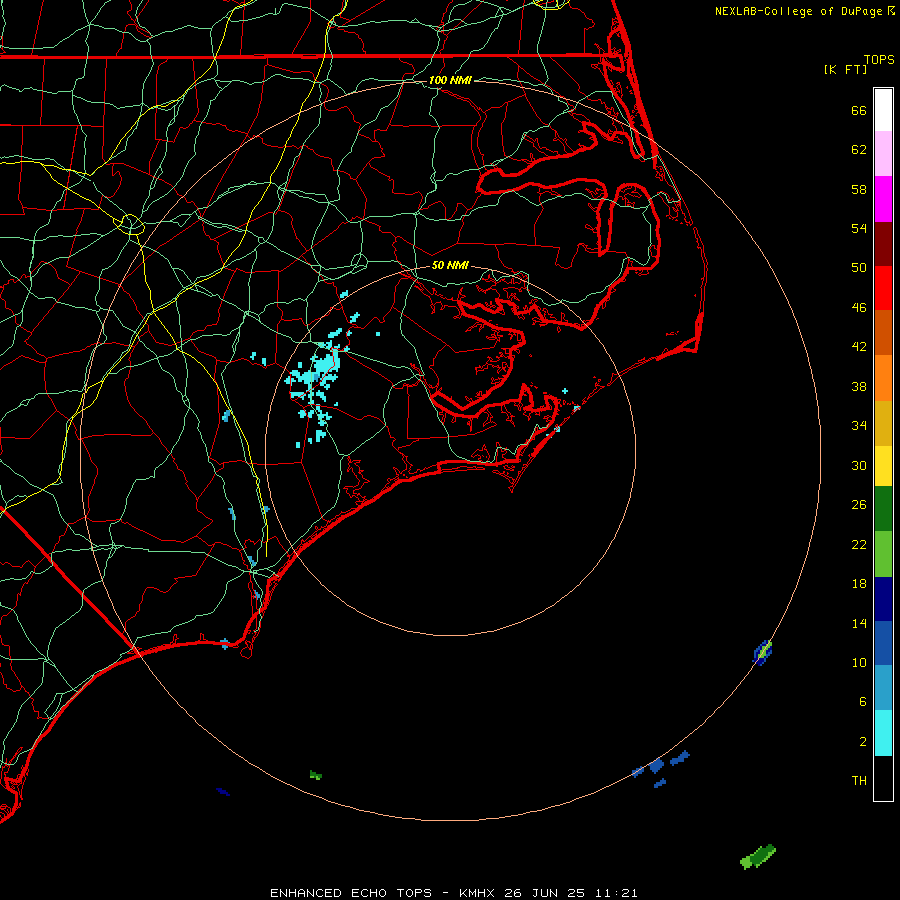Click the light blue swatch near 6
The width and height of the screenshot is (900, 900).
tap(883, 687)
